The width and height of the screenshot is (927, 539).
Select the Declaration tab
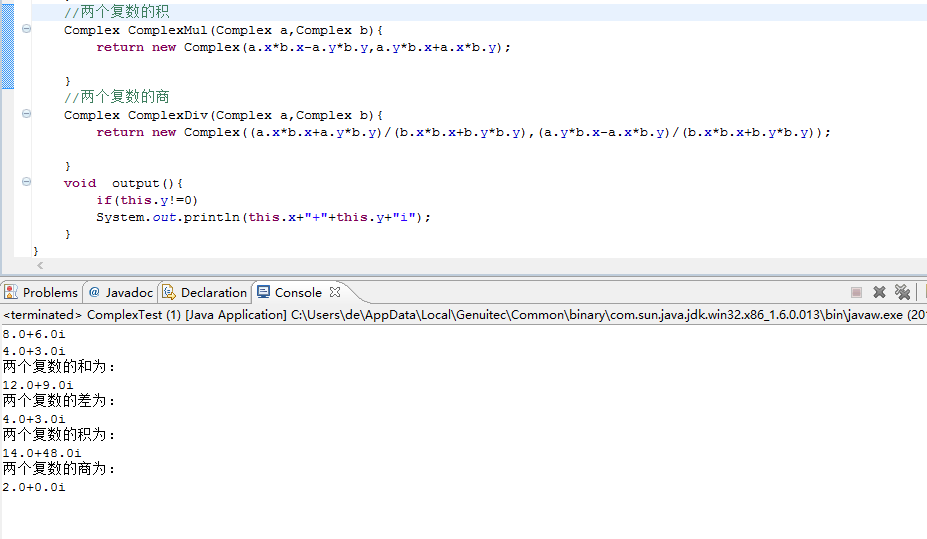(x=205, y=292)
